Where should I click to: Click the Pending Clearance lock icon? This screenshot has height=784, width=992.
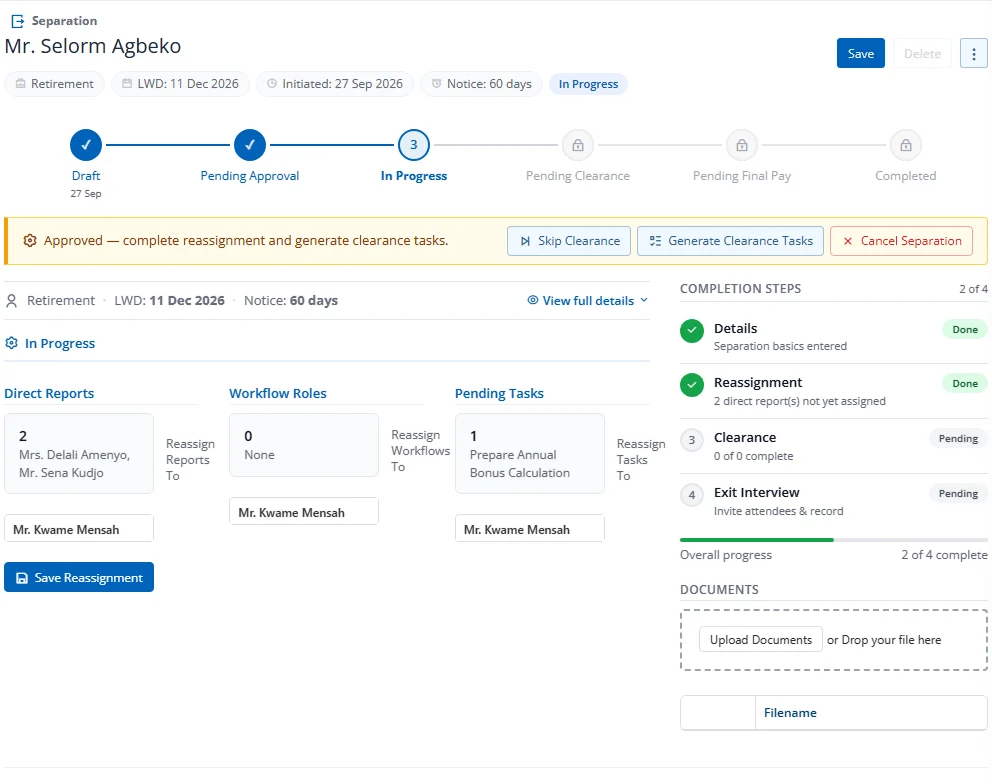(578, 145)
